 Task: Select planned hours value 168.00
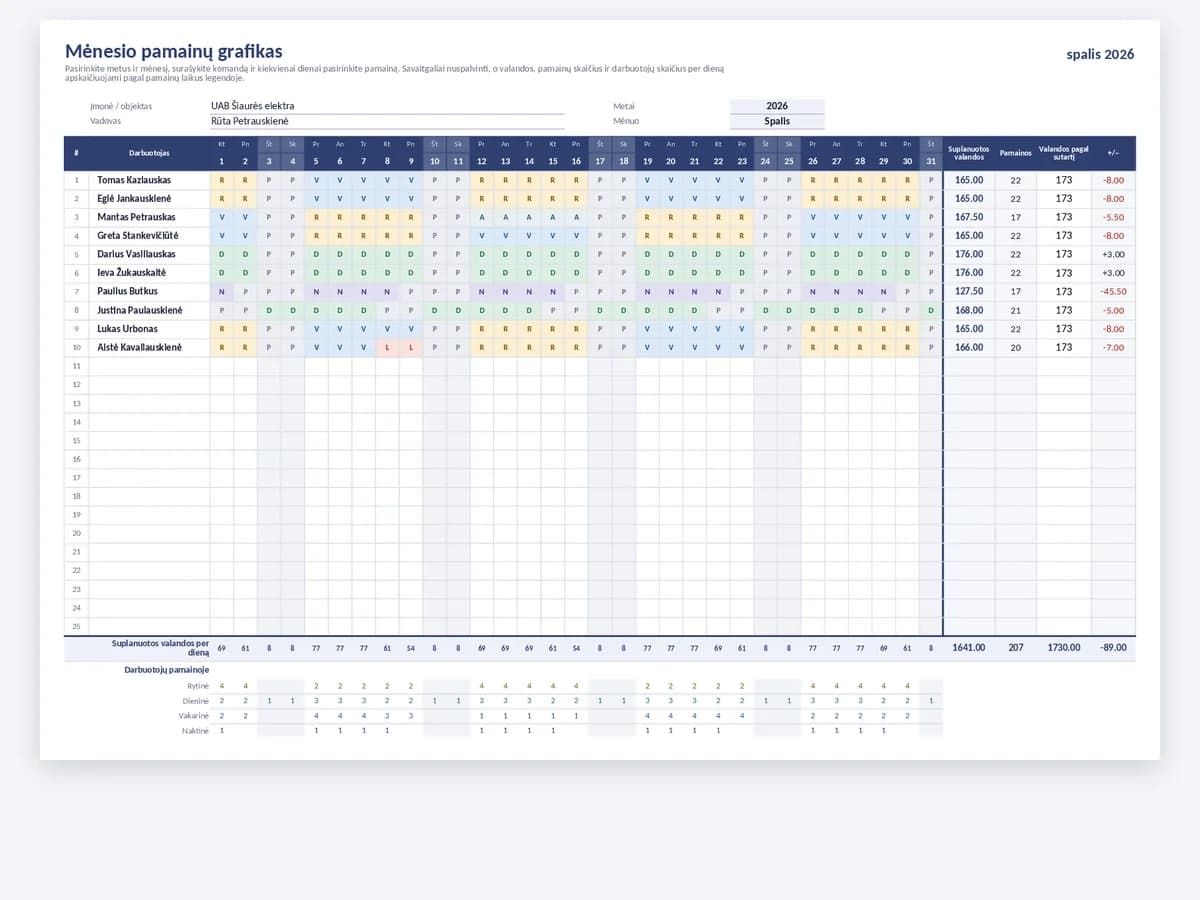point(969,310)
